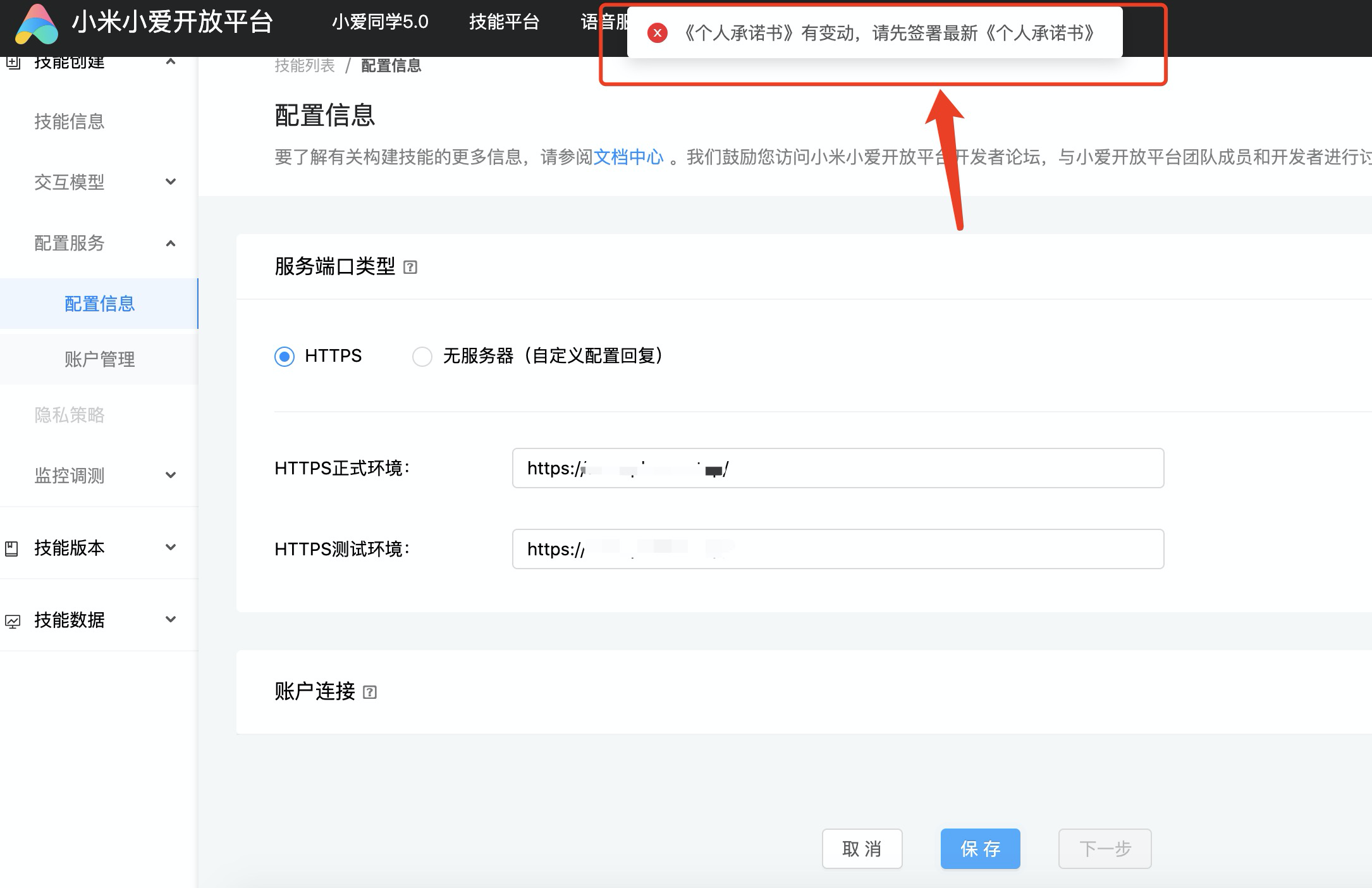Open 账户管理 sidebar item
The image size is (1372, 888).
click(99, 359)
